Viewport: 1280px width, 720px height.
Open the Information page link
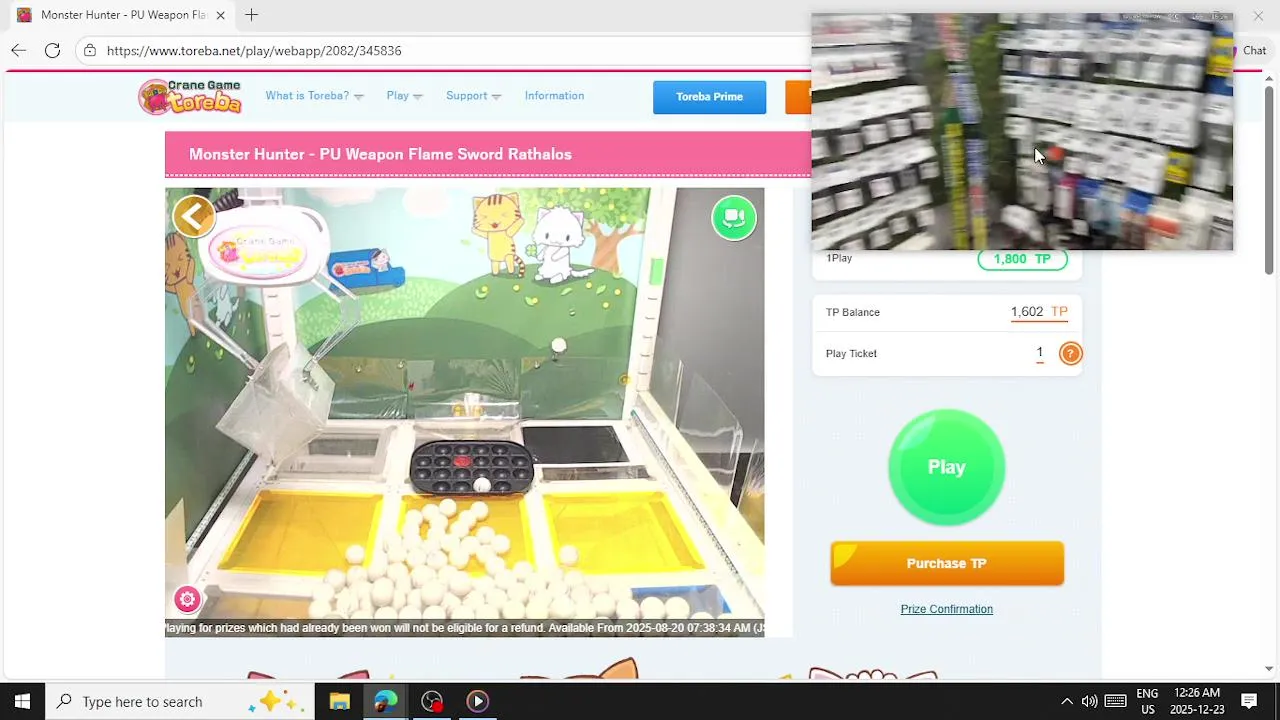(554, 96)
